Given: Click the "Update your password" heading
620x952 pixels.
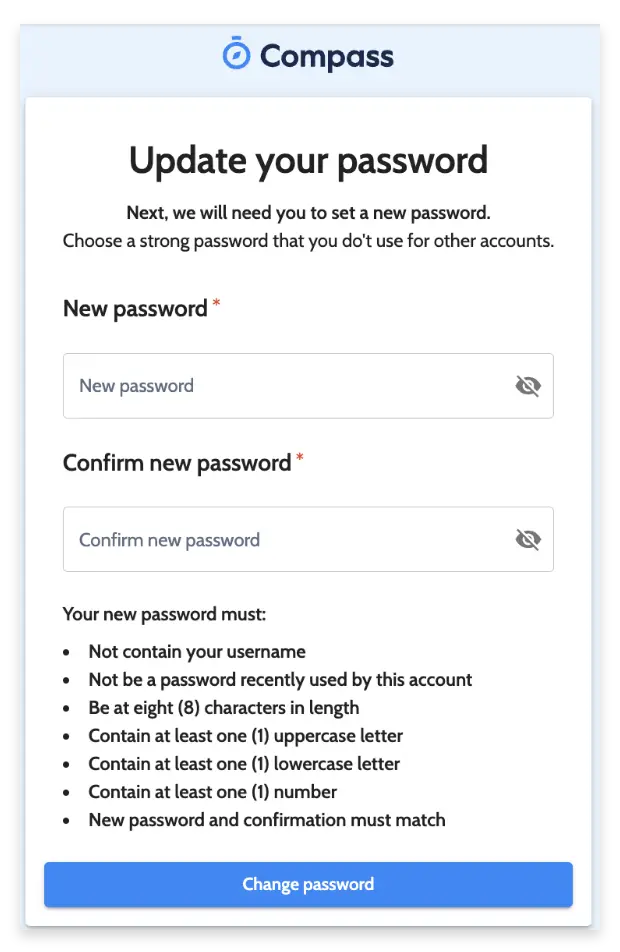Looking at the screenshot, I should (x=308, y=161).
